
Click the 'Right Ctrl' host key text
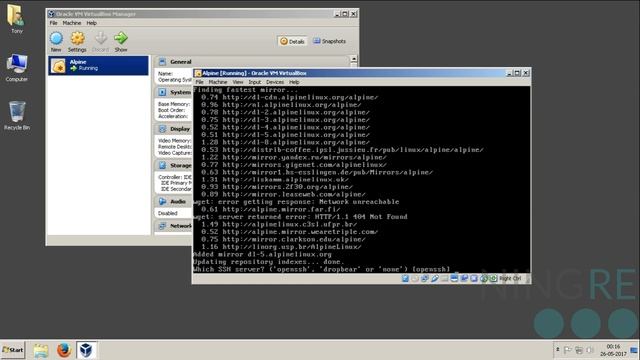coord(510,278)
